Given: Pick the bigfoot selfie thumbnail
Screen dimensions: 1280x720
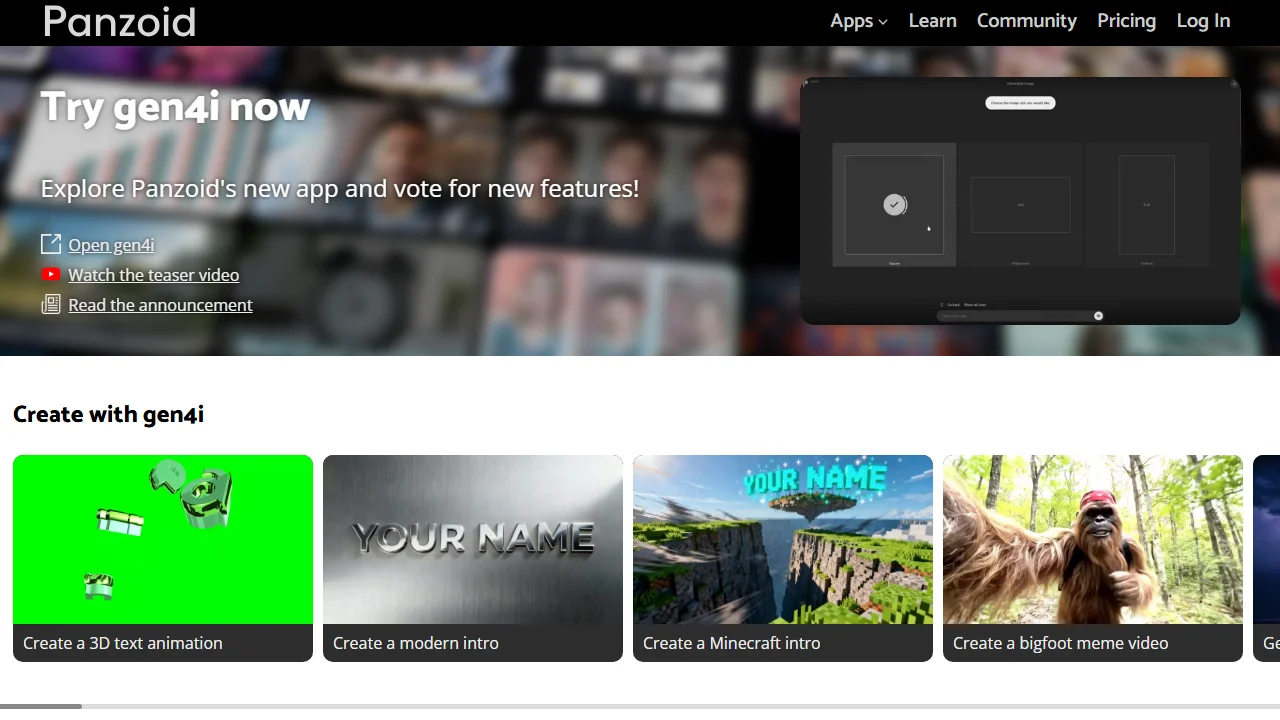Looking at the screenshot, I should pyautogui.click(x=1093, y=539).
